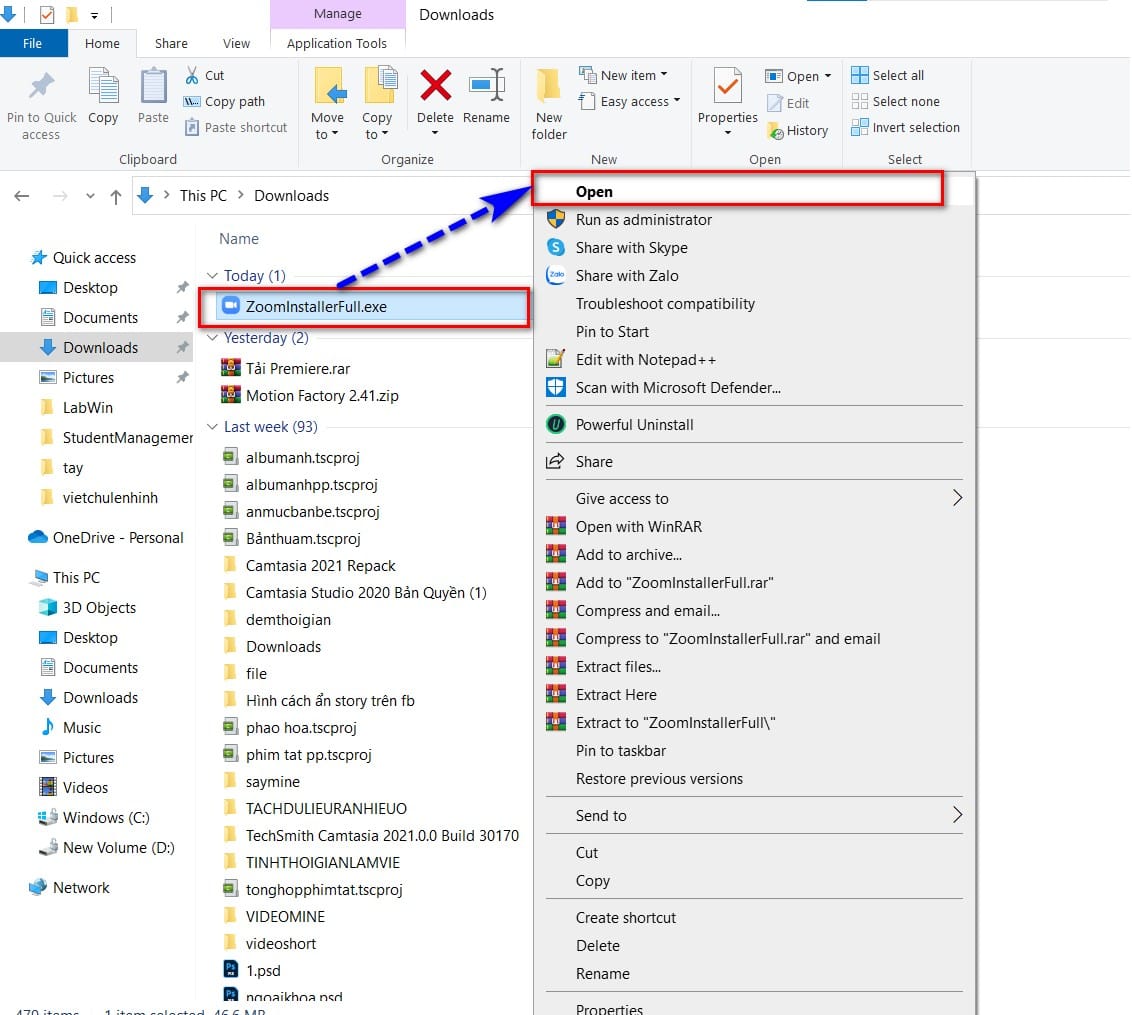Click Powerful Uninstall entry
1132x1015 pixels.
click(754, 424)
